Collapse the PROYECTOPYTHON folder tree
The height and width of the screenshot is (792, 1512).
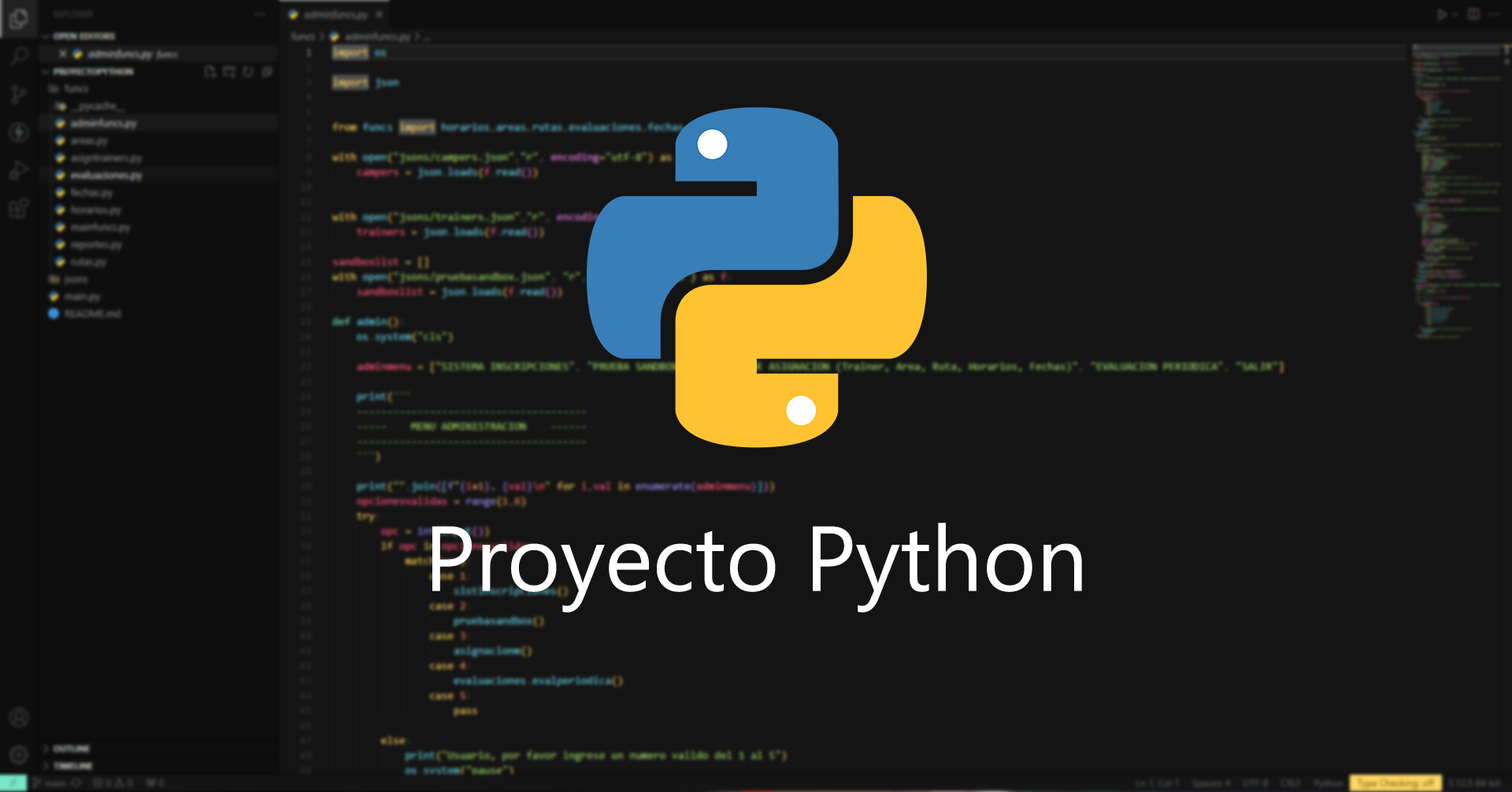46,71
